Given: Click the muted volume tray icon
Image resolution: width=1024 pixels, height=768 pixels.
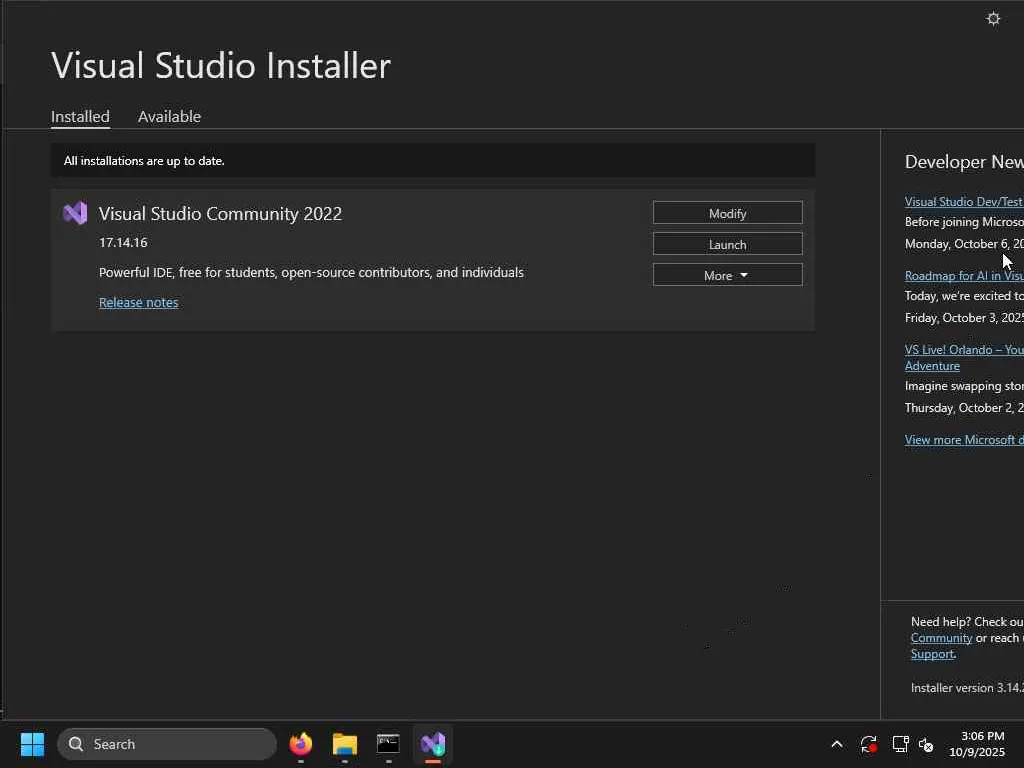Looking at the screenshot, I should click(x=926, y=744).
